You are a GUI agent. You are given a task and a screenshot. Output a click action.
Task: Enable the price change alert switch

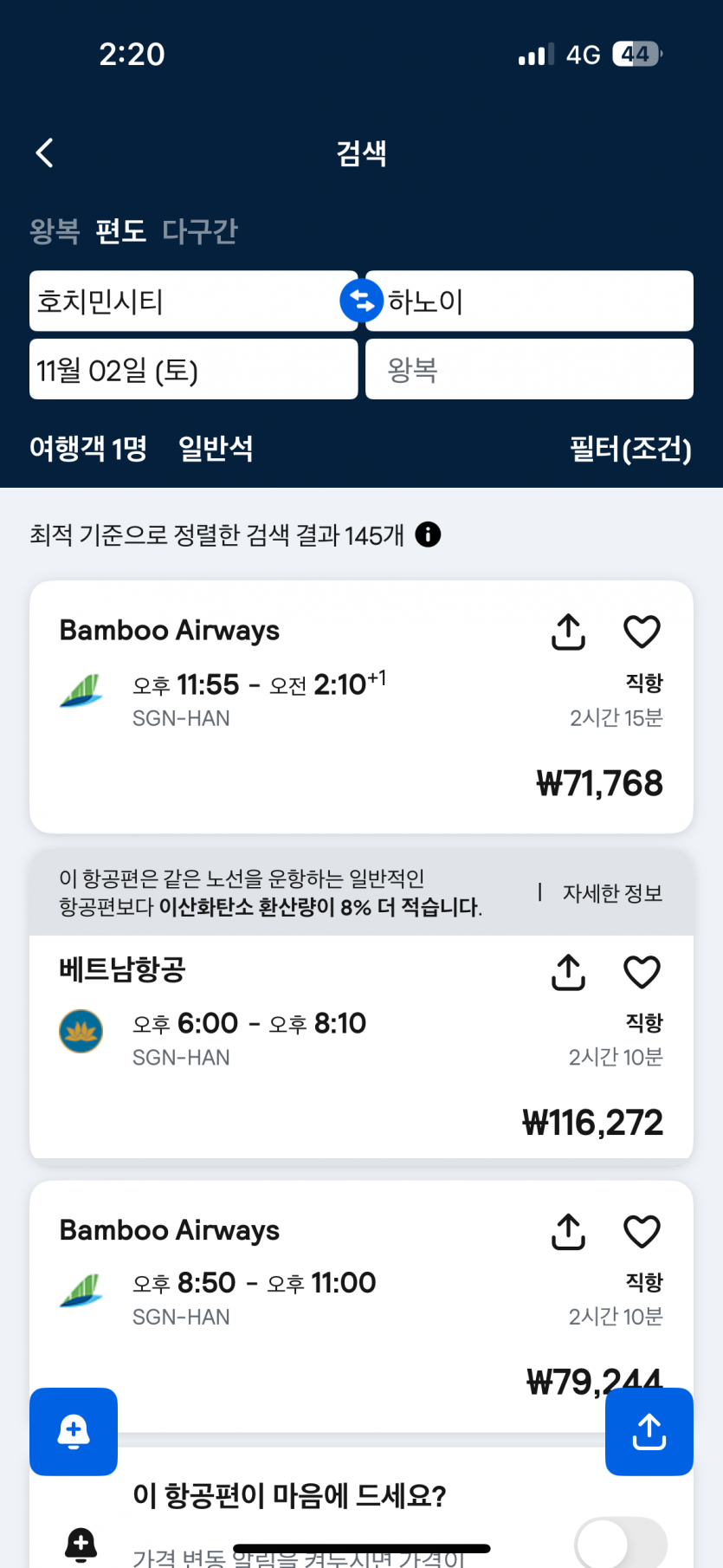coord(620,1544)
